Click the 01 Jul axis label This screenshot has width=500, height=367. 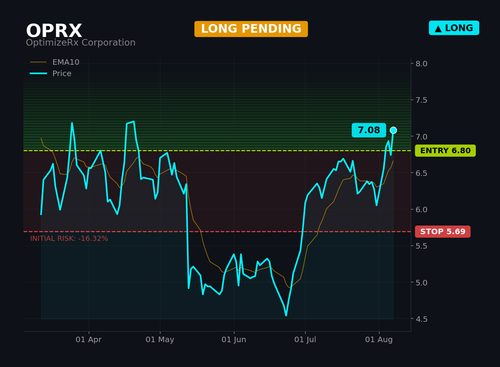coord(305,340)
